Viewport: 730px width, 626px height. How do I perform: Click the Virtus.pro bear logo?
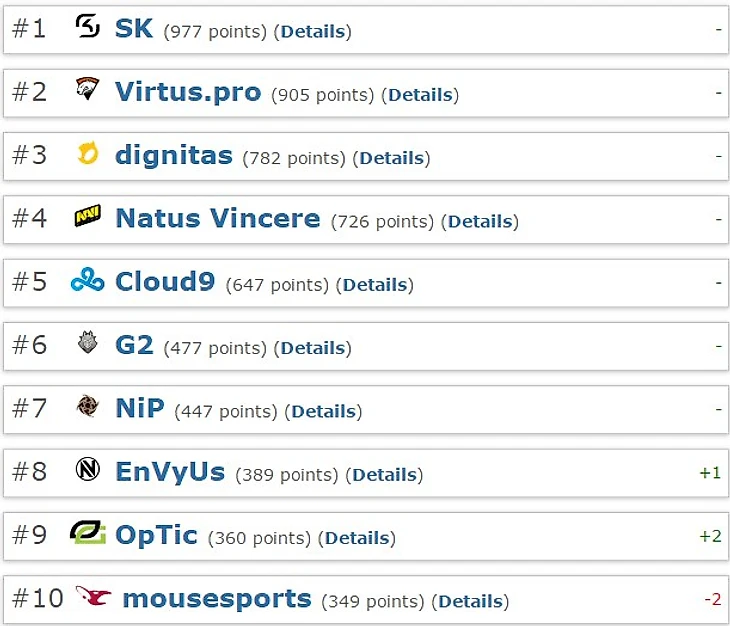88,91
